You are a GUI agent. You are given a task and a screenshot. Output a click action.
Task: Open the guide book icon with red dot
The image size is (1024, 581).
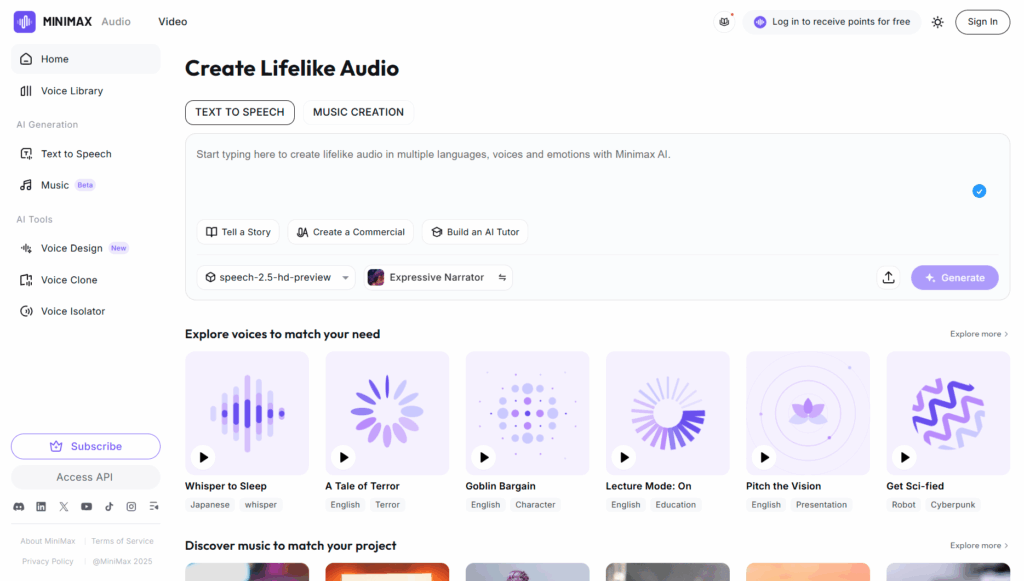click(724, 22)
